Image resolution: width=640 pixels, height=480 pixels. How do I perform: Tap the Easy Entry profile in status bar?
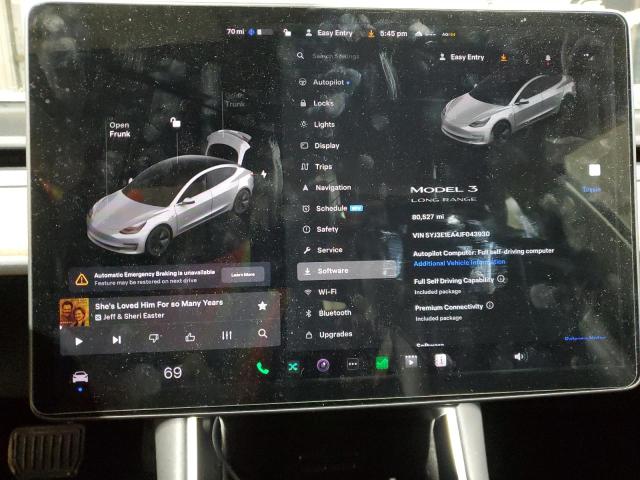click(329, 33)
